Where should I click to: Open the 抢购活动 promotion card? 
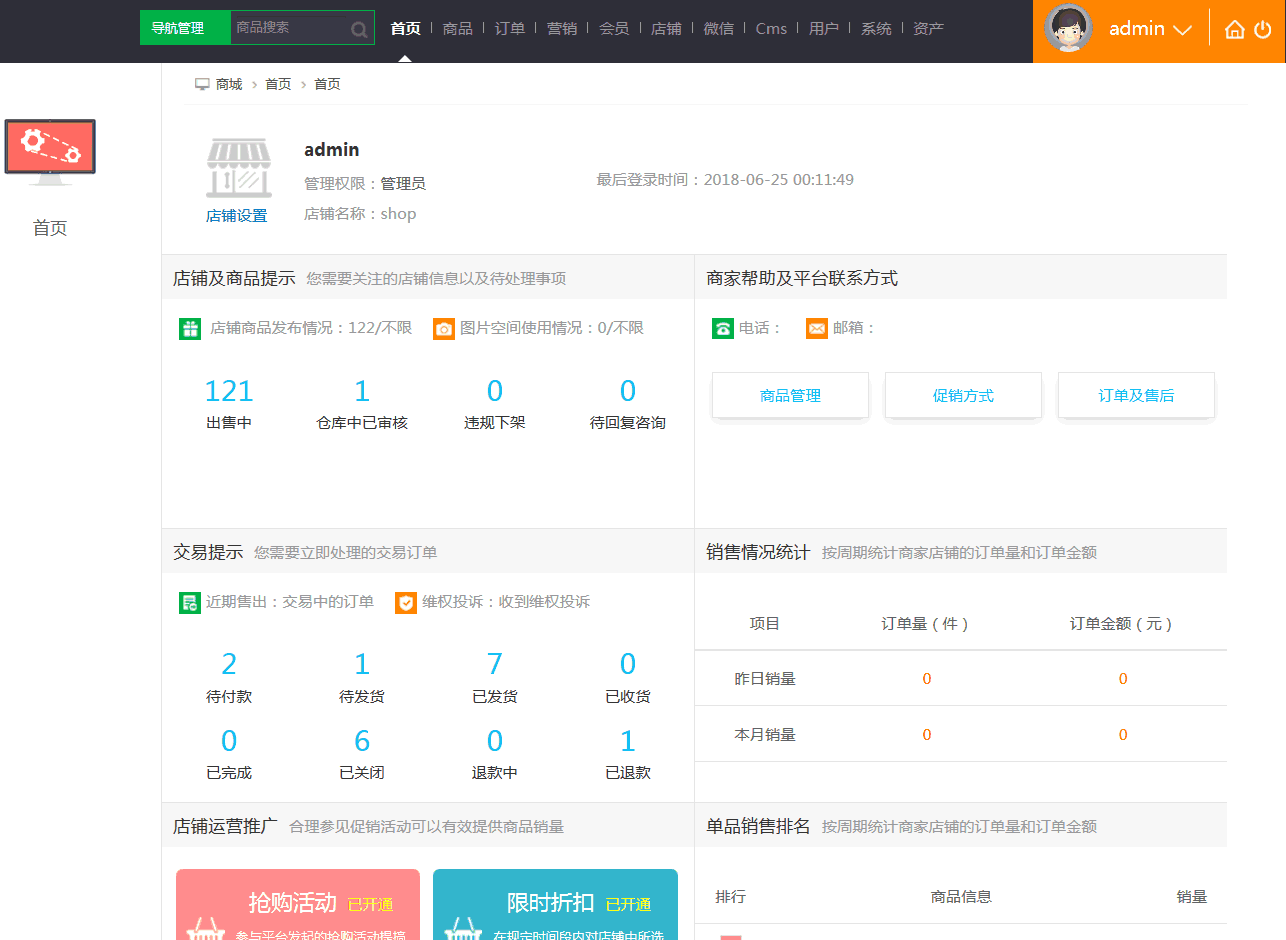tap(297, 904)
